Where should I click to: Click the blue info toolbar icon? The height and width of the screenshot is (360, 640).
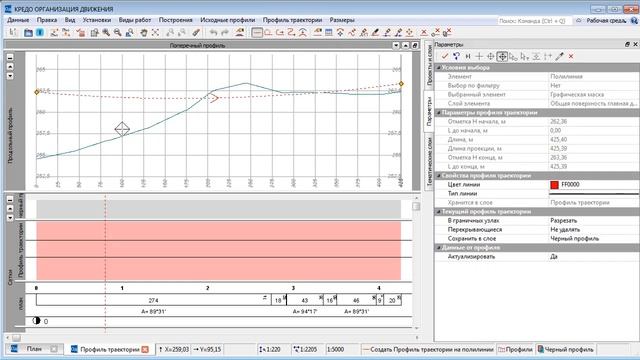pyautogui.click(x=40, y=33)
